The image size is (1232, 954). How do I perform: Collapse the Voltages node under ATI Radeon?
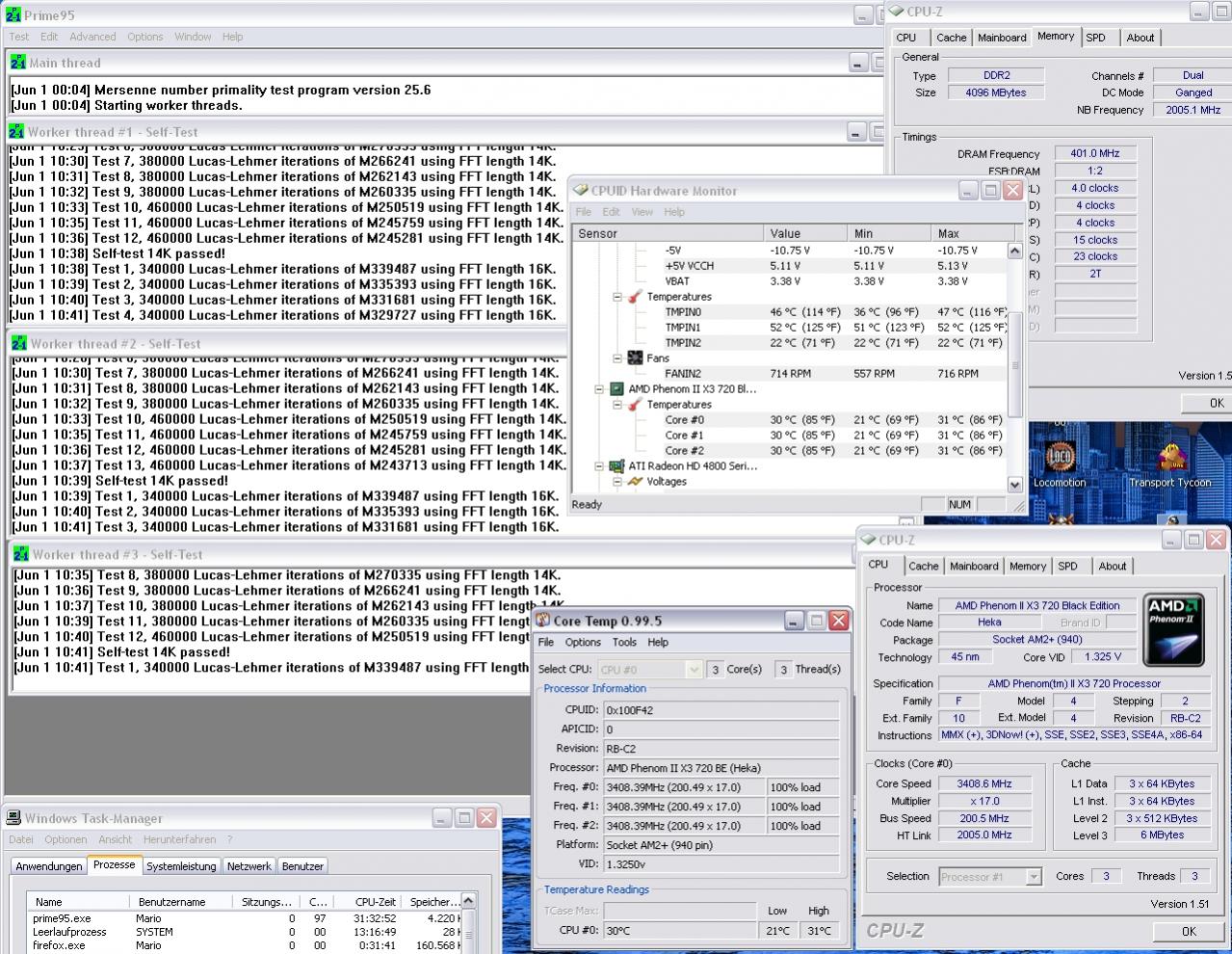click(617, 481)
